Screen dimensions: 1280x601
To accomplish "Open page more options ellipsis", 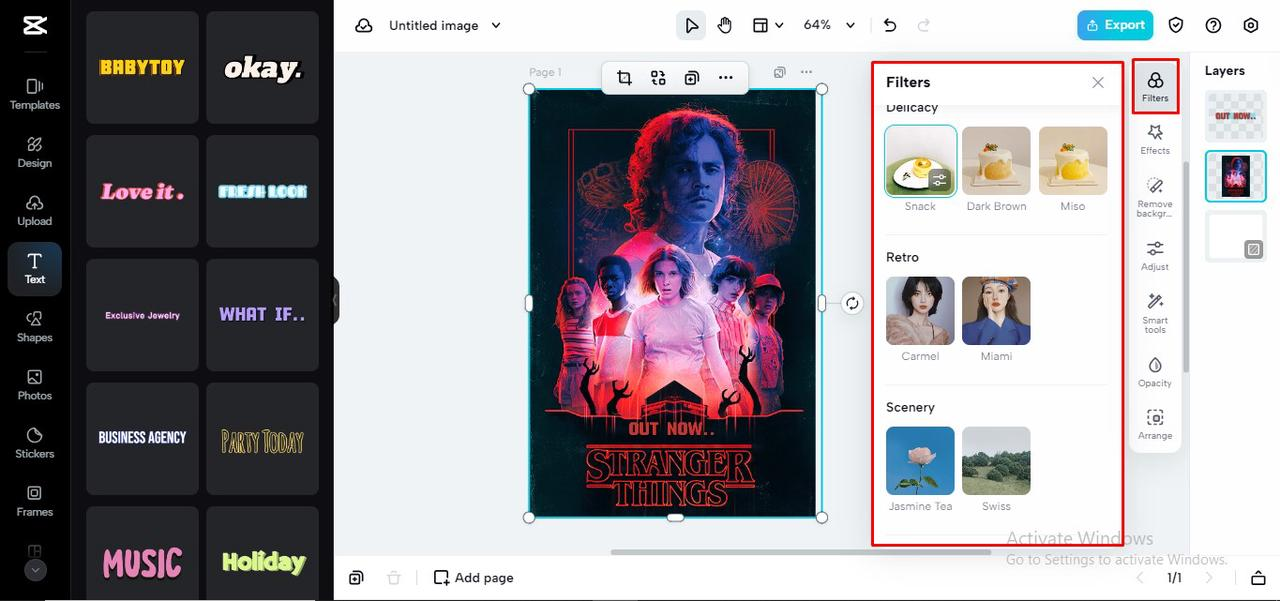I will click(806, 72).
